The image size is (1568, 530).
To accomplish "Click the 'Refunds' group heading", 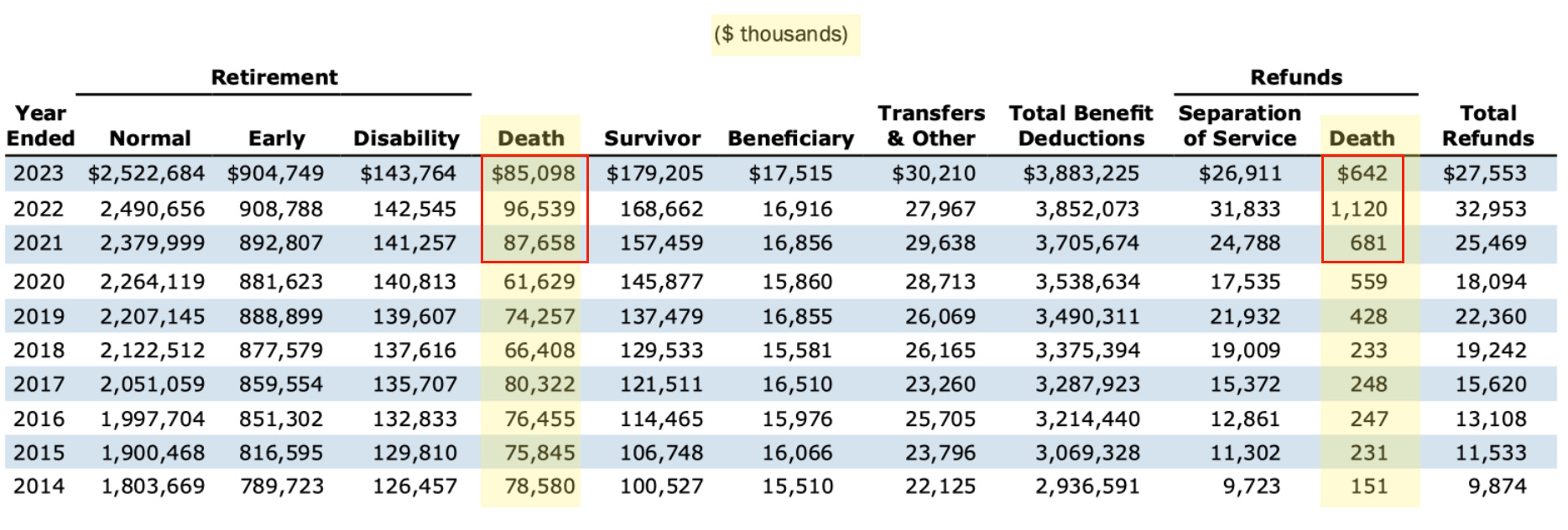I will coord(1296,77).
